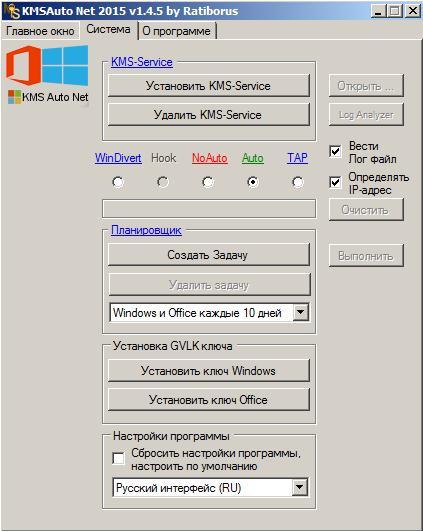Select the WinDivert radio button
The image size is (423, 531).
pyautogui.click(x=118, y=182)
